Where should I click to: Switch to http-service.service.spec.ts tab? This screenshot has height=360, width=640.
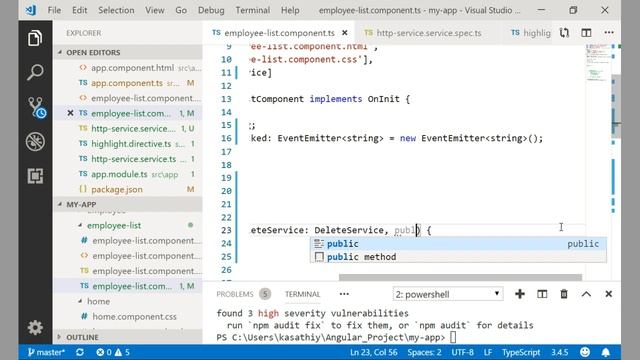tap(423, 33)
